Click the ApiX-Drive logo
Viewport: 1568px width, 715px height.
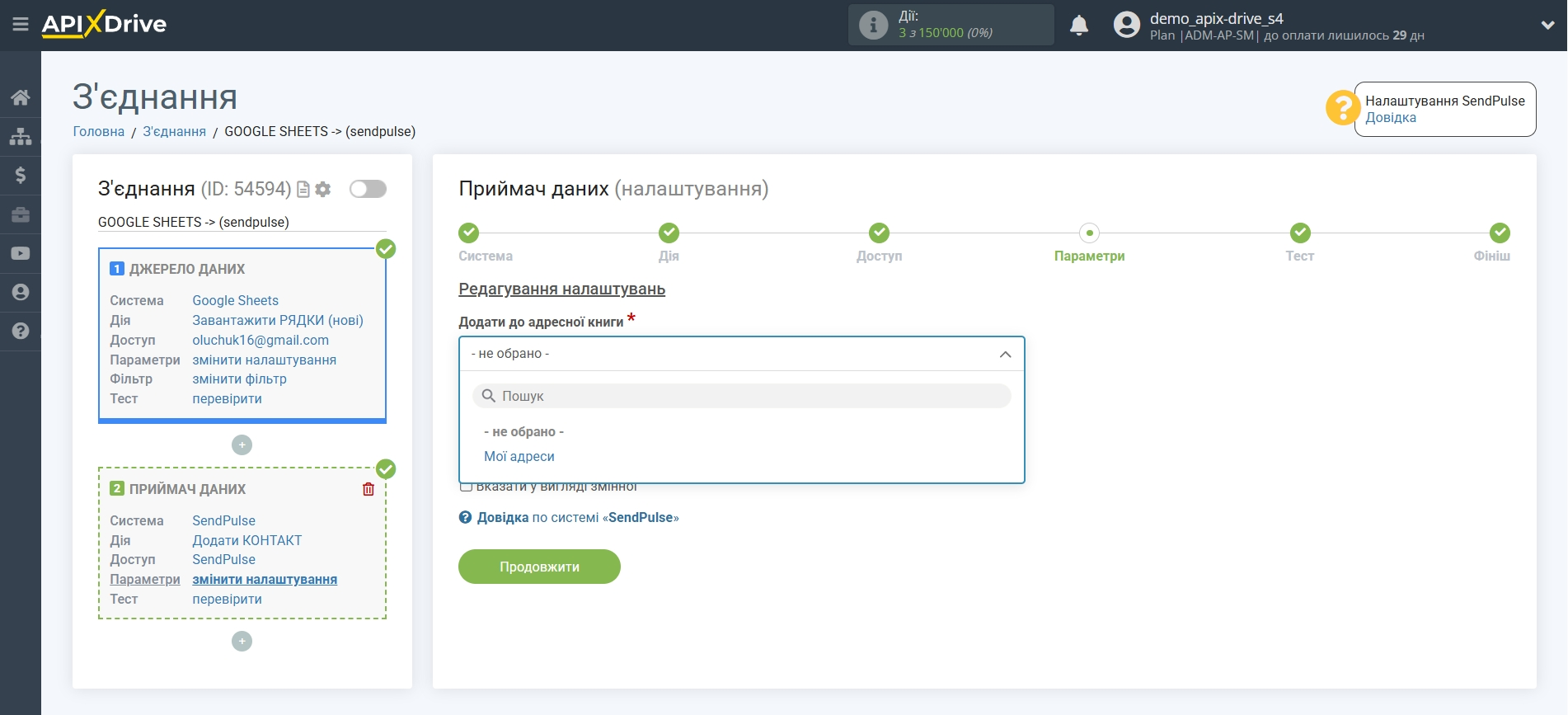(104, 24)
